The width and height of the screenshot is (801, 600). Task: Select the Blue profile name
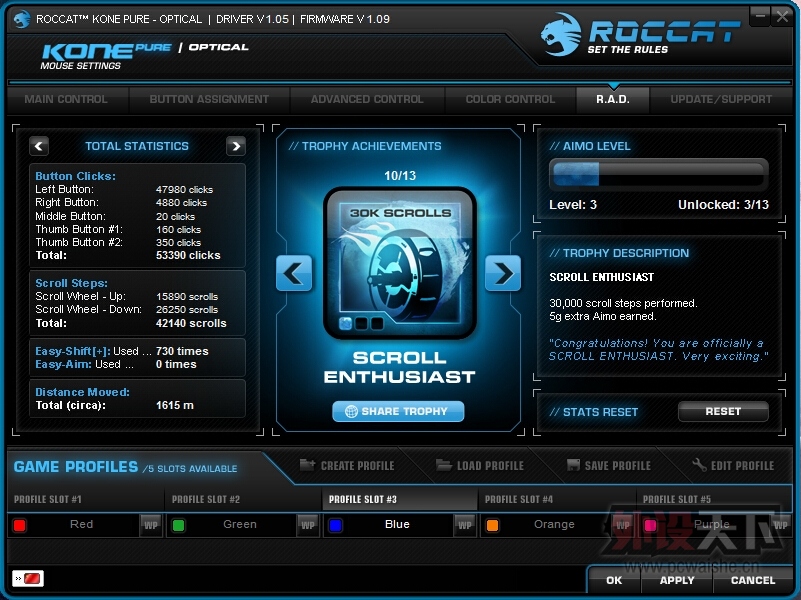pos(397,524)
